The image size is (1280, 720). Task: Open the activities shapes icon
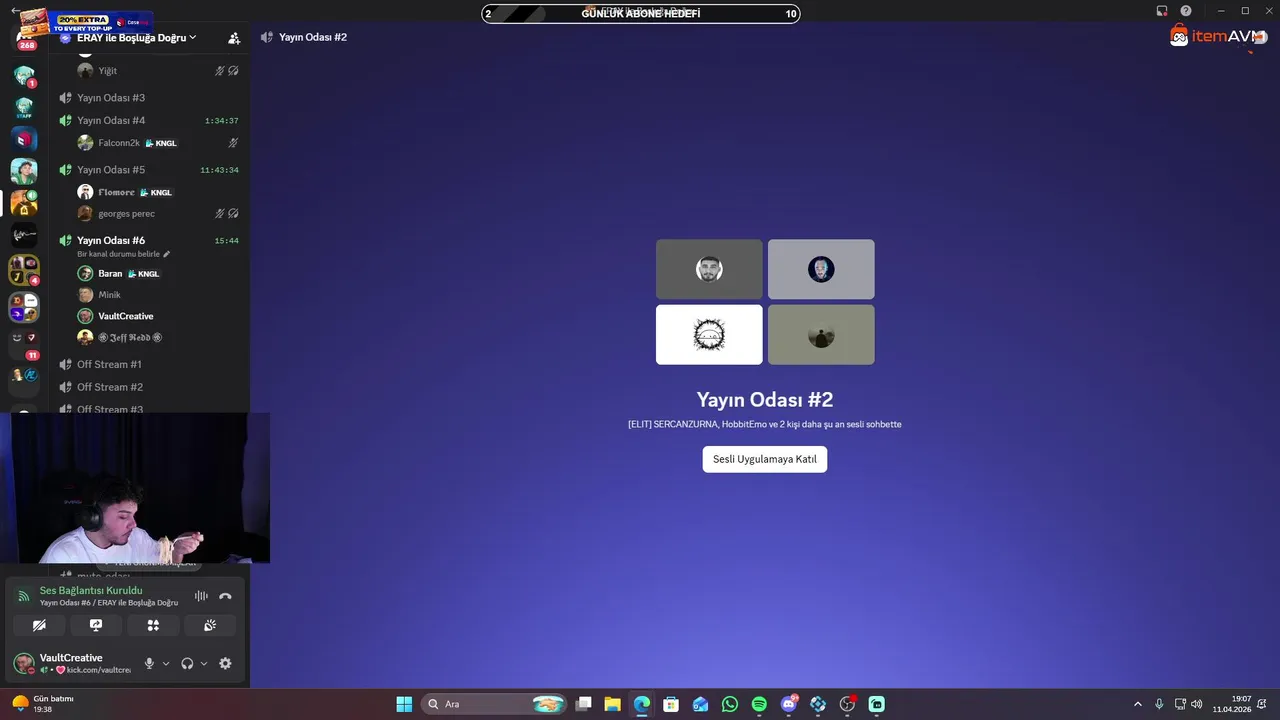coord(153,625)
